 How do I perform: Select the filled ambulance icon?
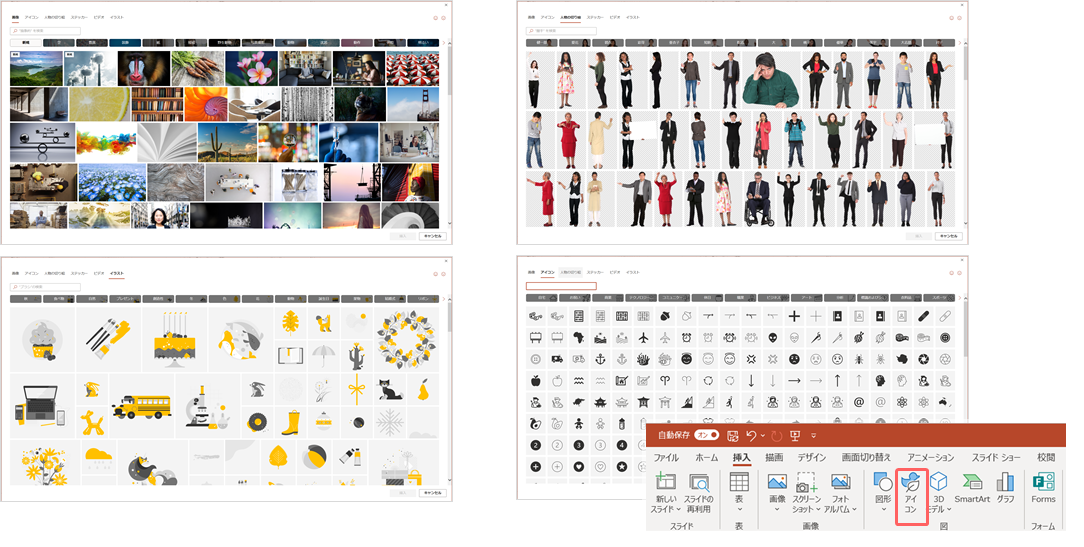tap(557, 359)
